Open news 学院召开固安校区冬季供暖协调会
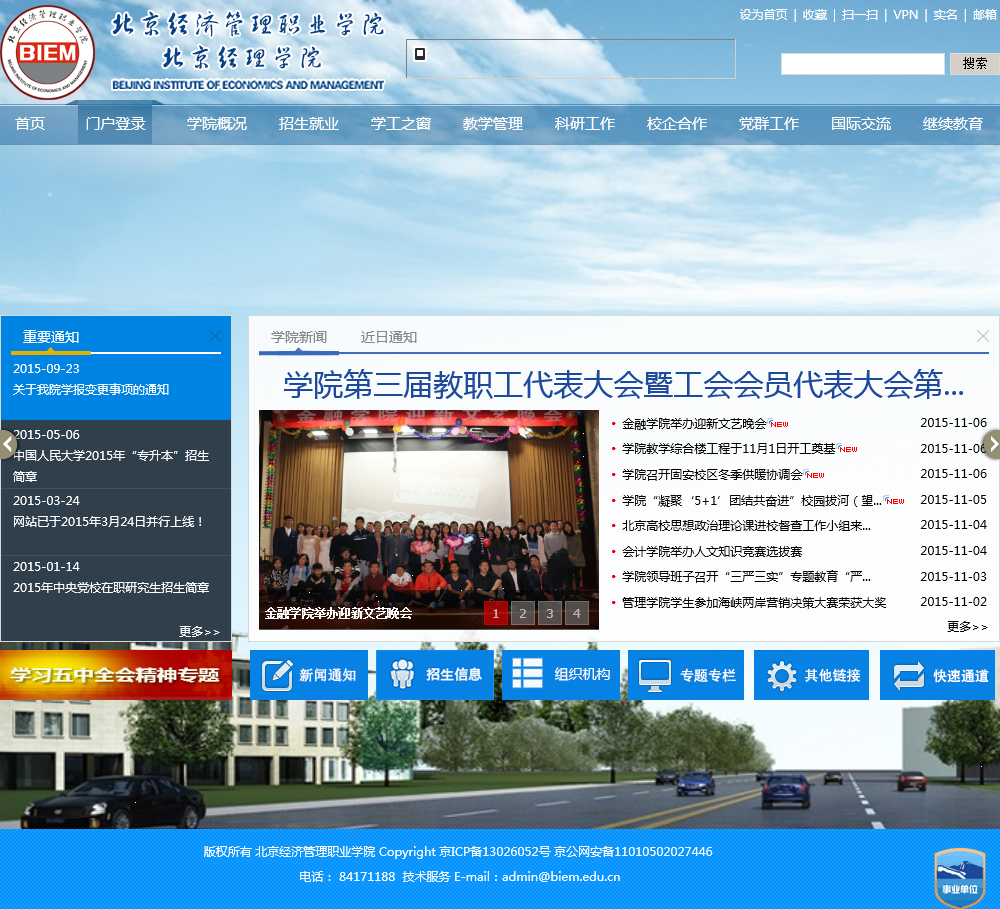Screen dimensions: 1000x909 (x=712, y=475)
